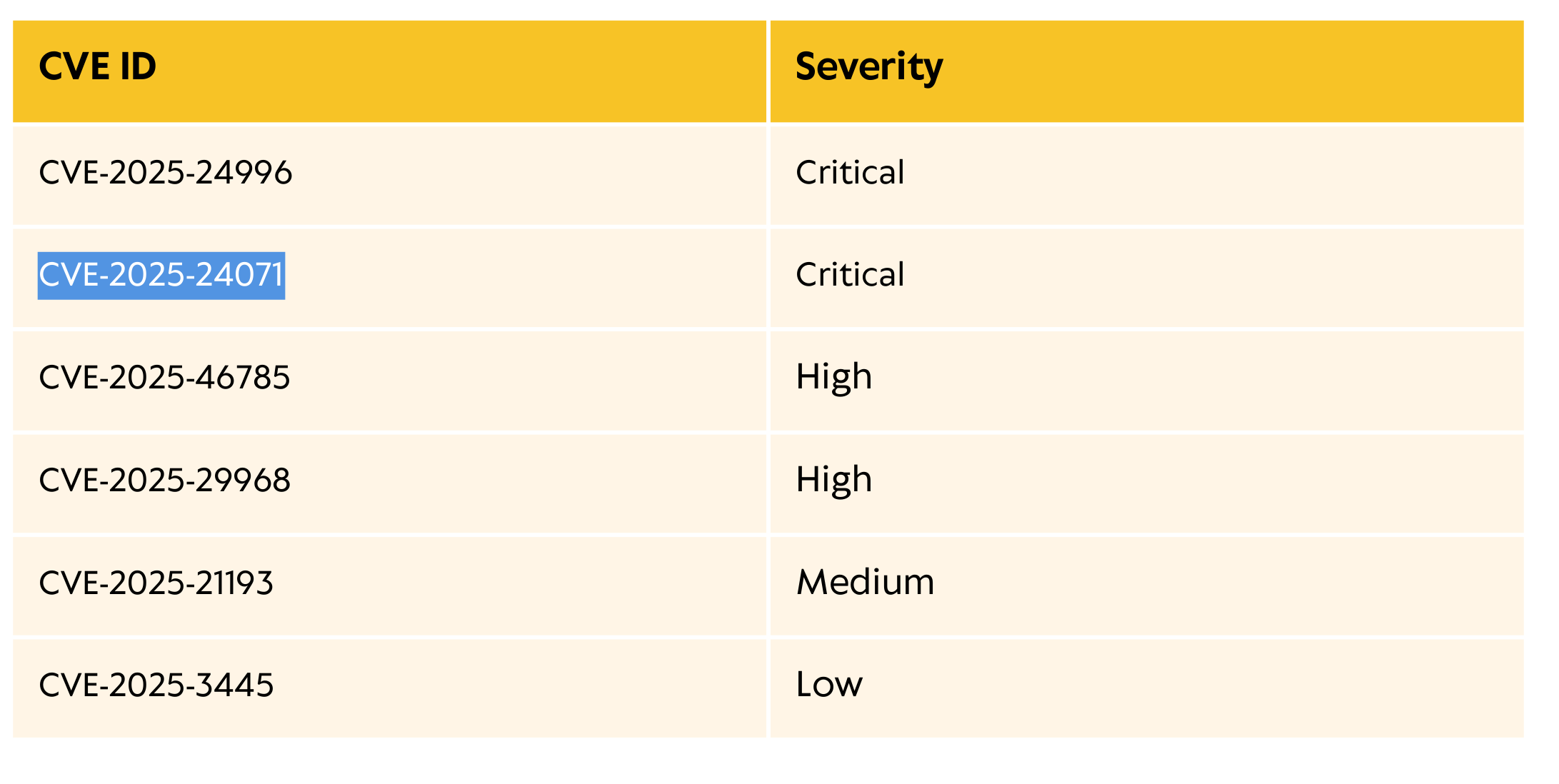Select Critical severity beside CVE-2025-24071
The image size is (1559, 784).
click(850, 275)
